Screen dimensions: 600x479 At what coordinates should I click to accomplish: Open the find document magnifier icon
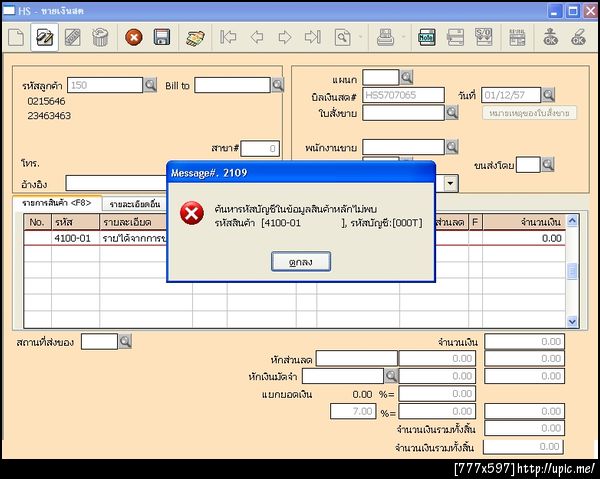(x=343, y=37)
